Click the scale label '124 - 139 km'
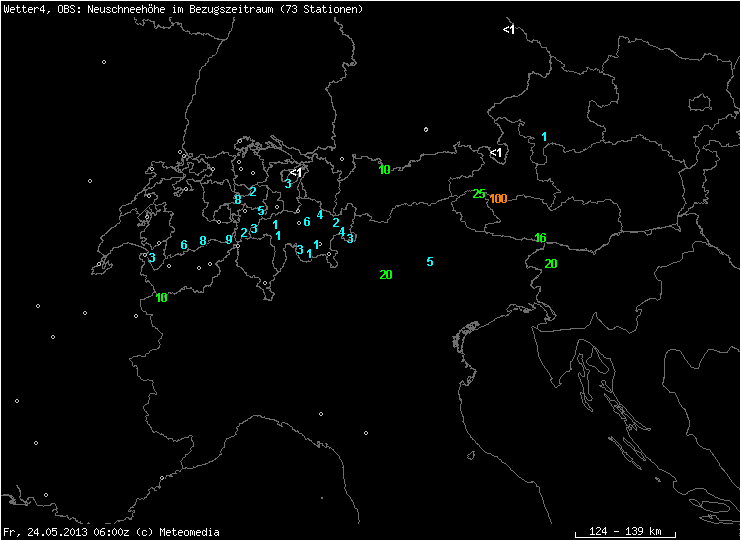The width and height of the screenshot is (740, 540). pos(625,532)
